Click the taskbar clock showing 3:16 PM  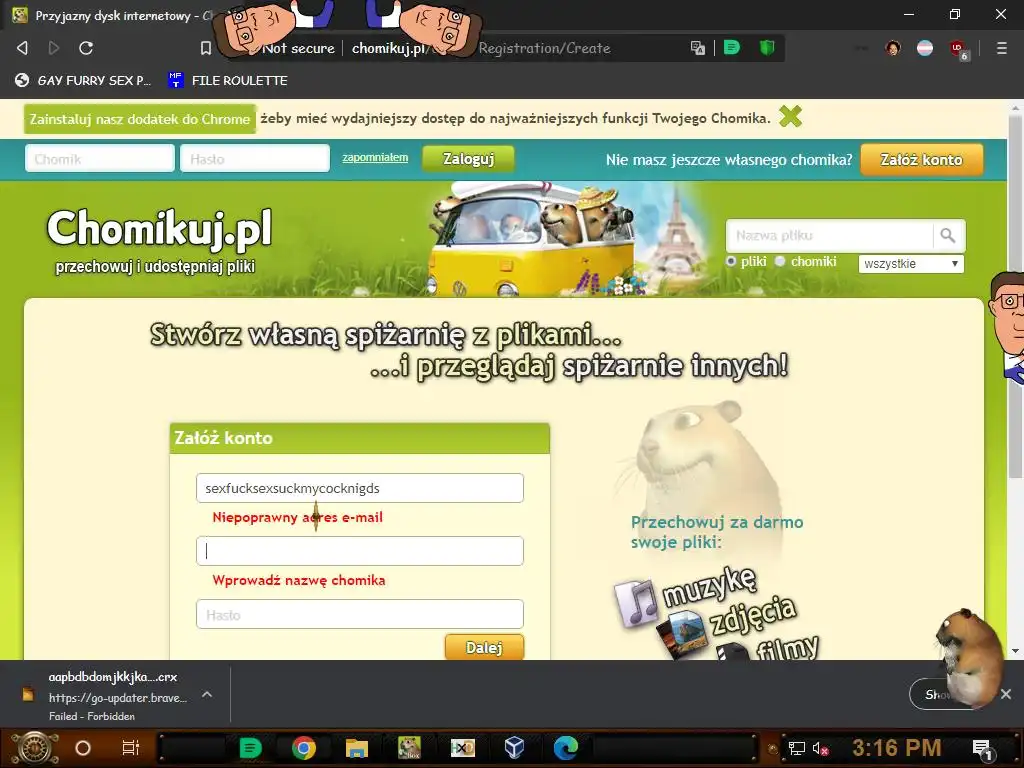pos(897,748)
